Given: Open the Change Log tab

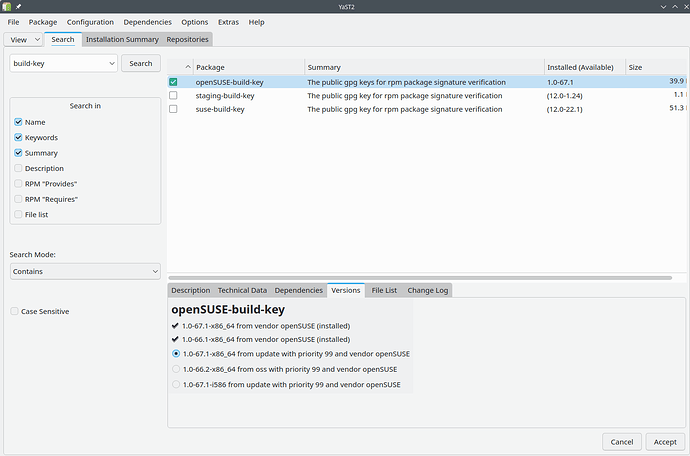Looking at the screenshot, I should point(428,290).
